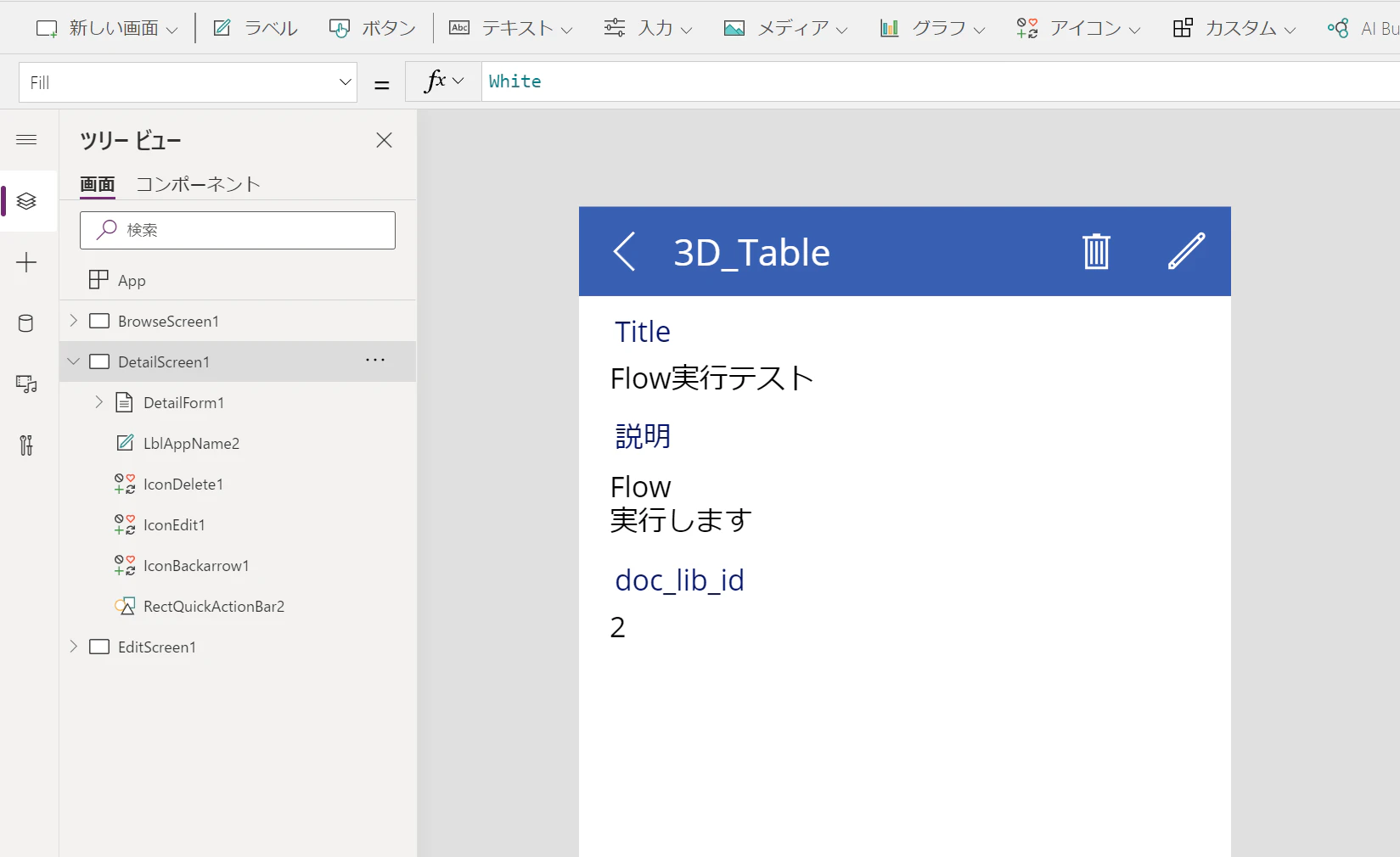Switch to the 画面 tab
The image size is (1400, 857).
[98, 184]
